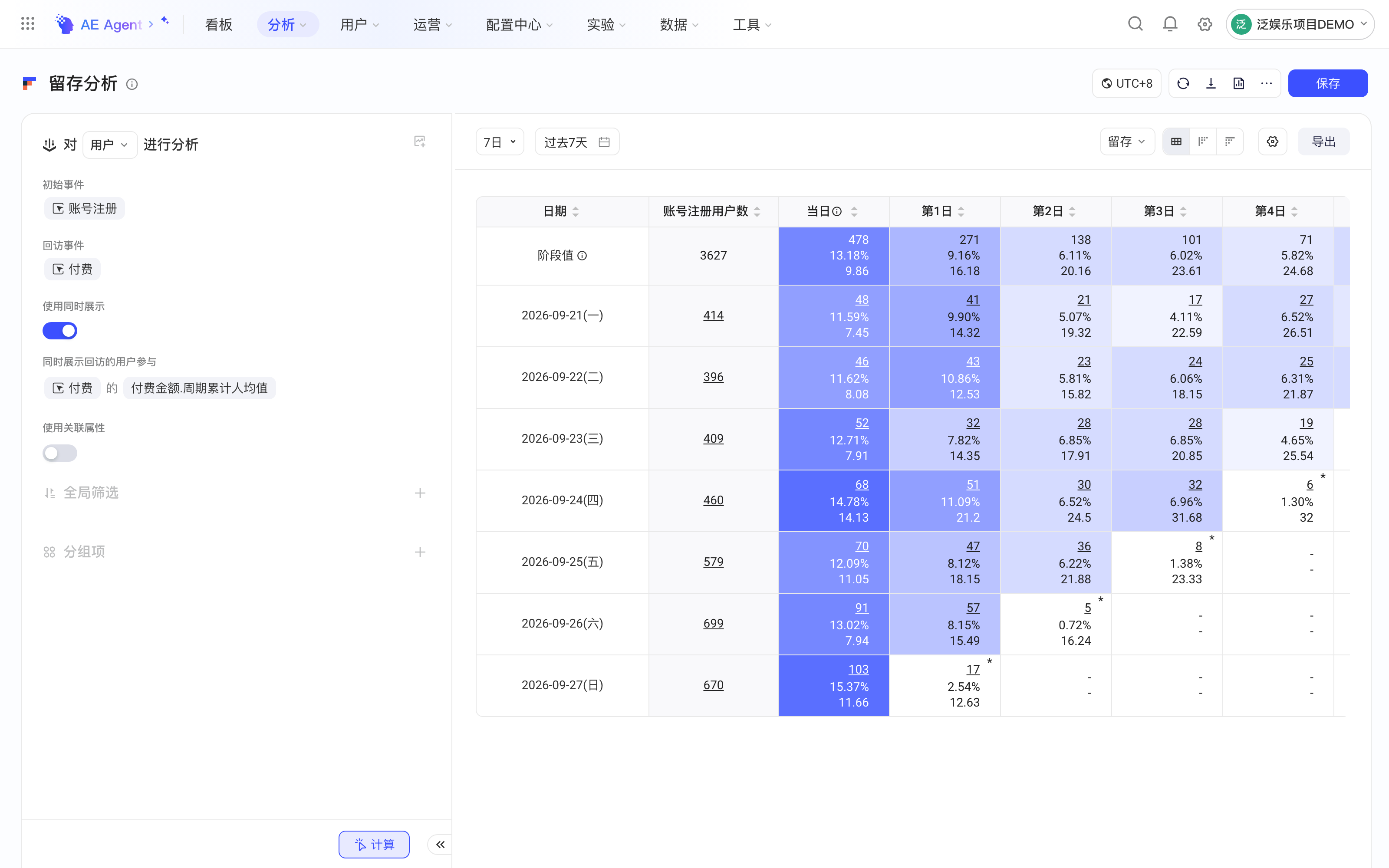Open the settings gear in the header
Screen dimensions: 1389x868
1205,24
